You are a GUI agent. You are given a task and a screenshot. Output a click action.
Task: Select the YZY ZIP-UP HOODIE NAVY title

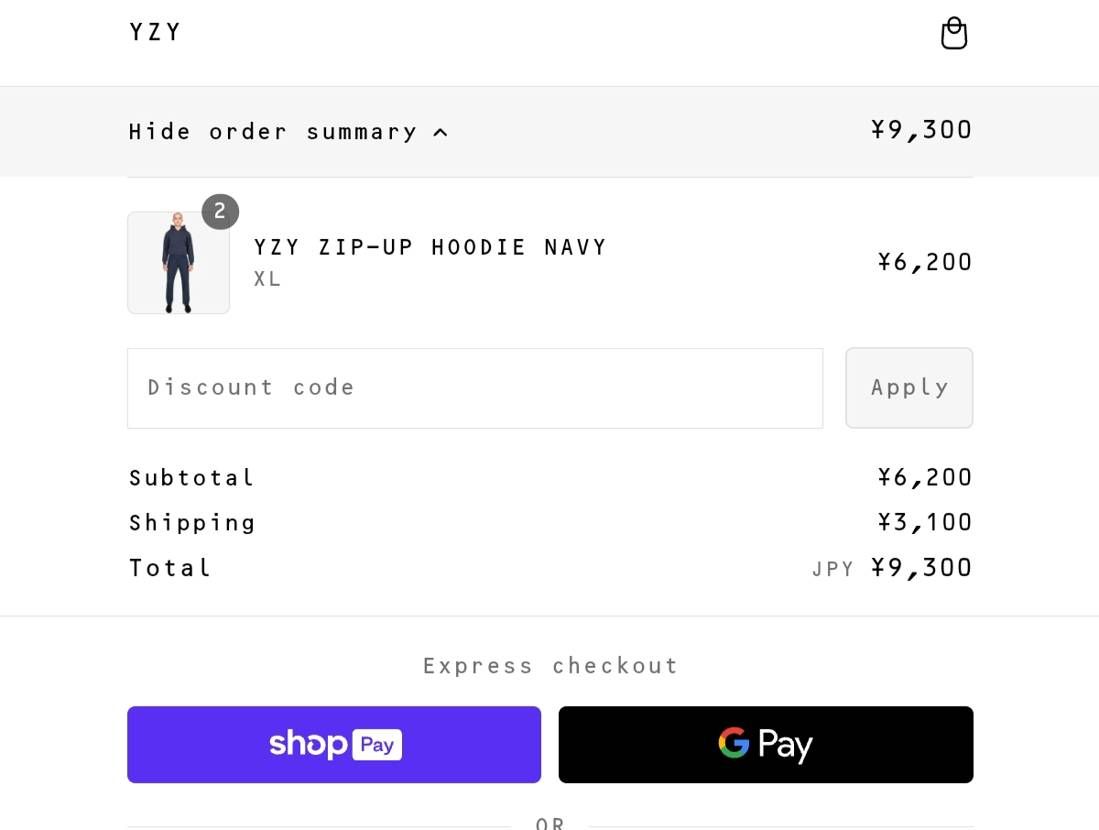click(430, 247)
